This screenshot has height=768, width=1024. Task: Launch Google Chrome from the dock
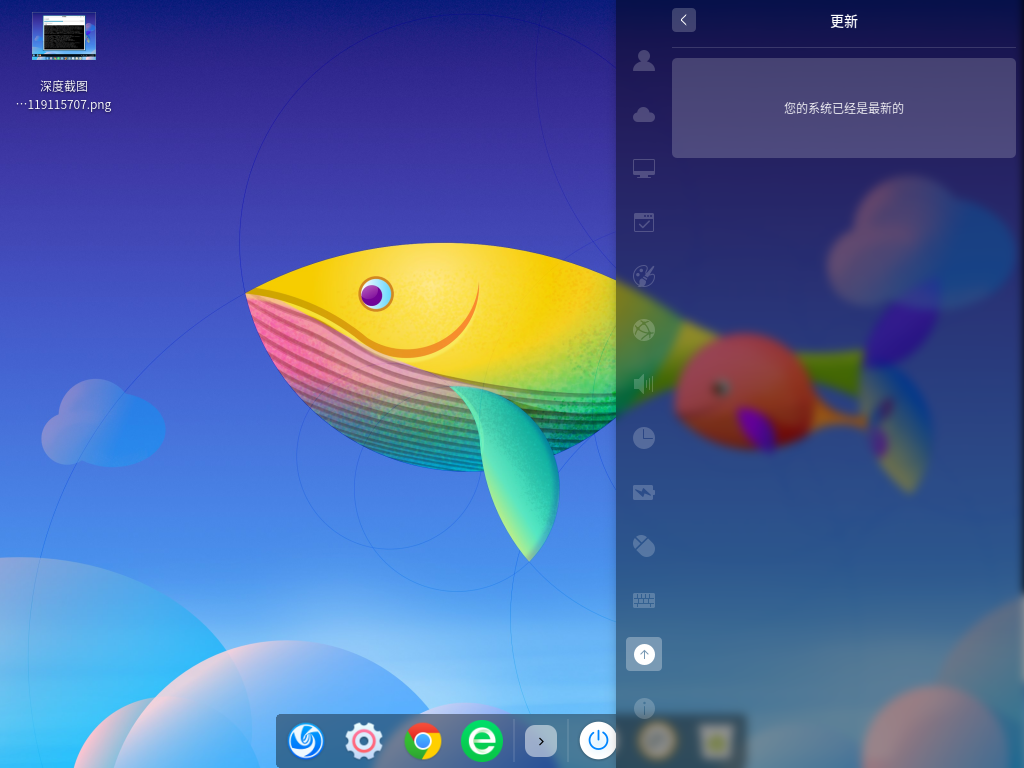[x=423, y=741]
